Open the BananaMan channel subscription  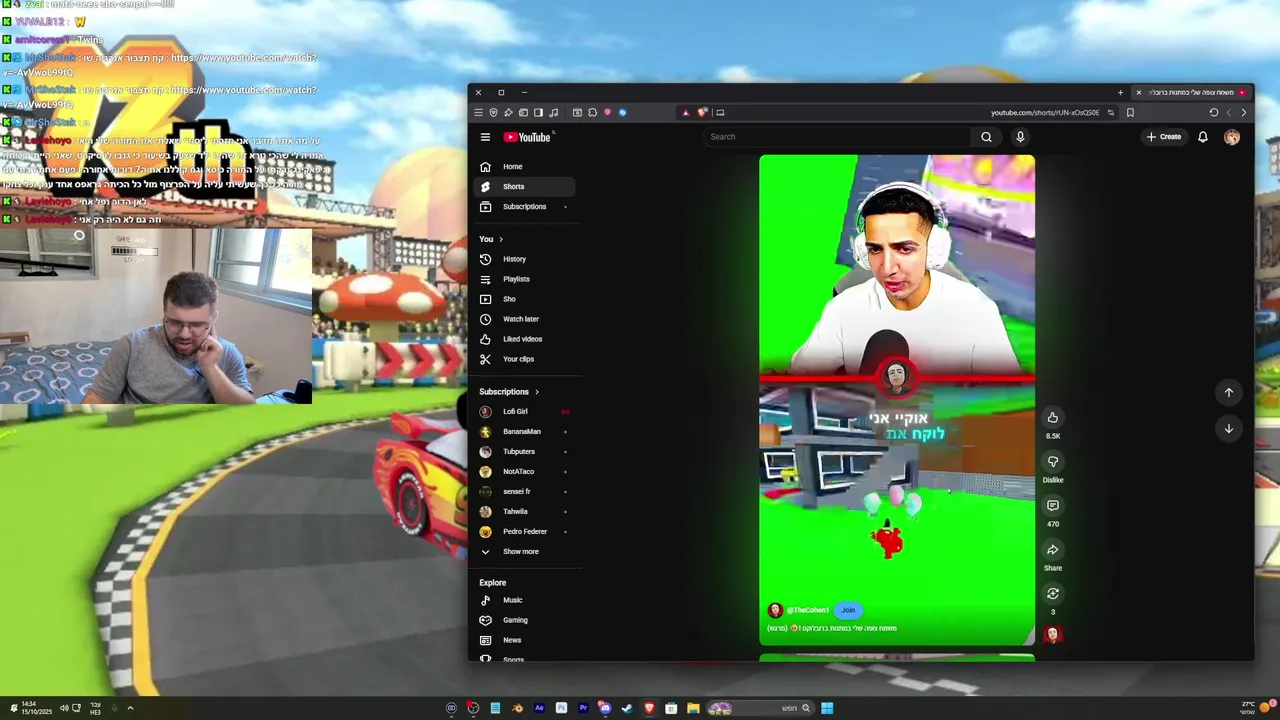525,432
